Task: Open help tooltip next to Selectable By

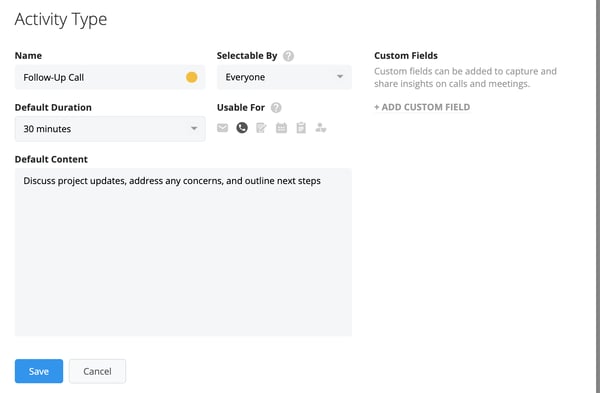Action: point(289,56)
